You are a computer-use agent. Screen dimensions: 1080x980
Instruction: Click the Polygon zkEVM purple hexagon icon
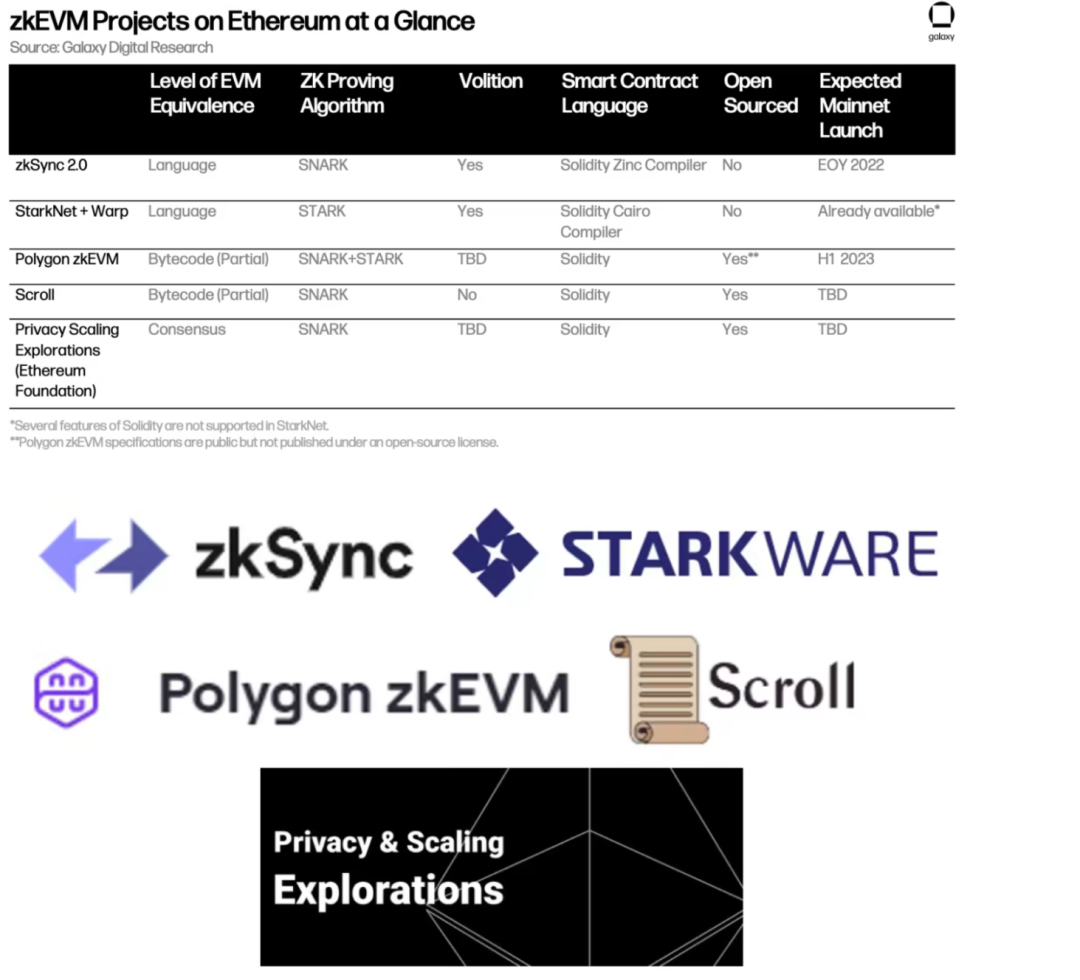click(x=66, y=692)
